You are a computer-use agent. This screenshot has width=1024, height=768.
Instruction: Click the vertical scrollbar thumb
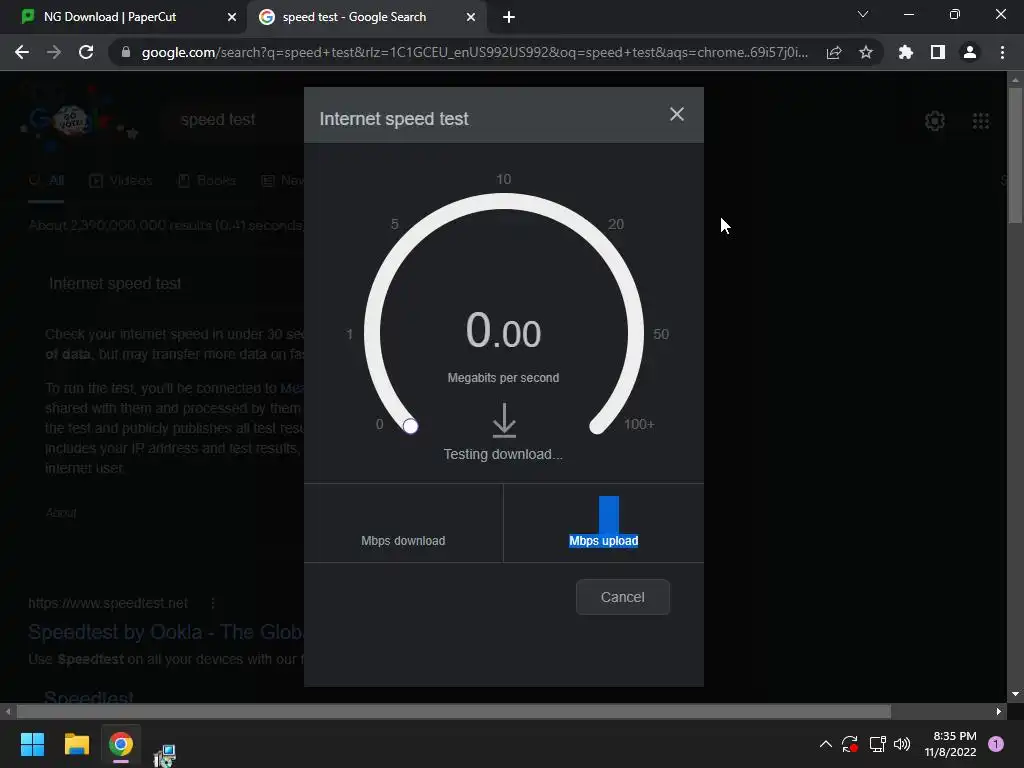pos(1015,155)
